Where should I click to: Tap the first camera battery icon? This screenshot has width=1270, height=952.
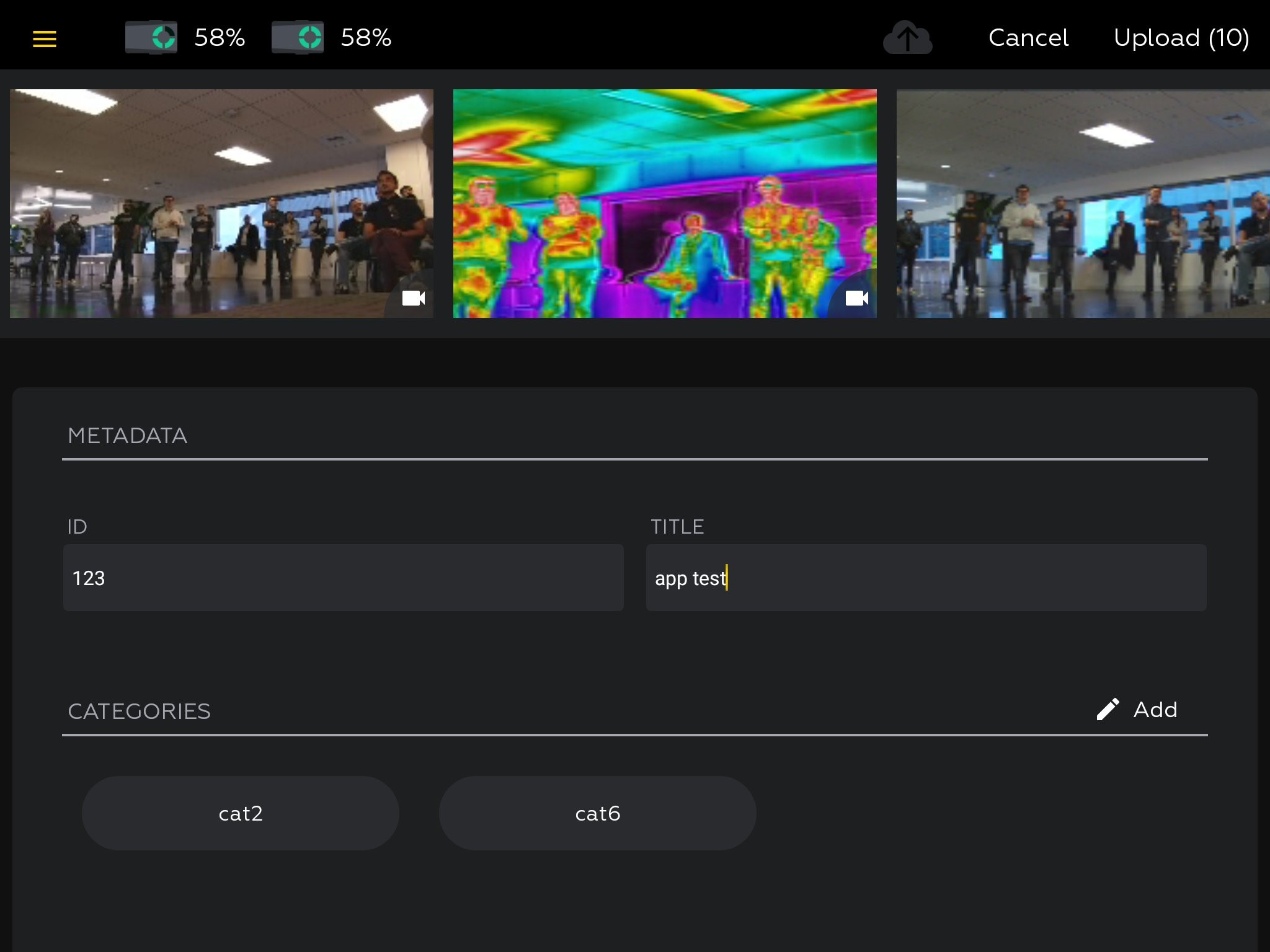tap(151, 37)
